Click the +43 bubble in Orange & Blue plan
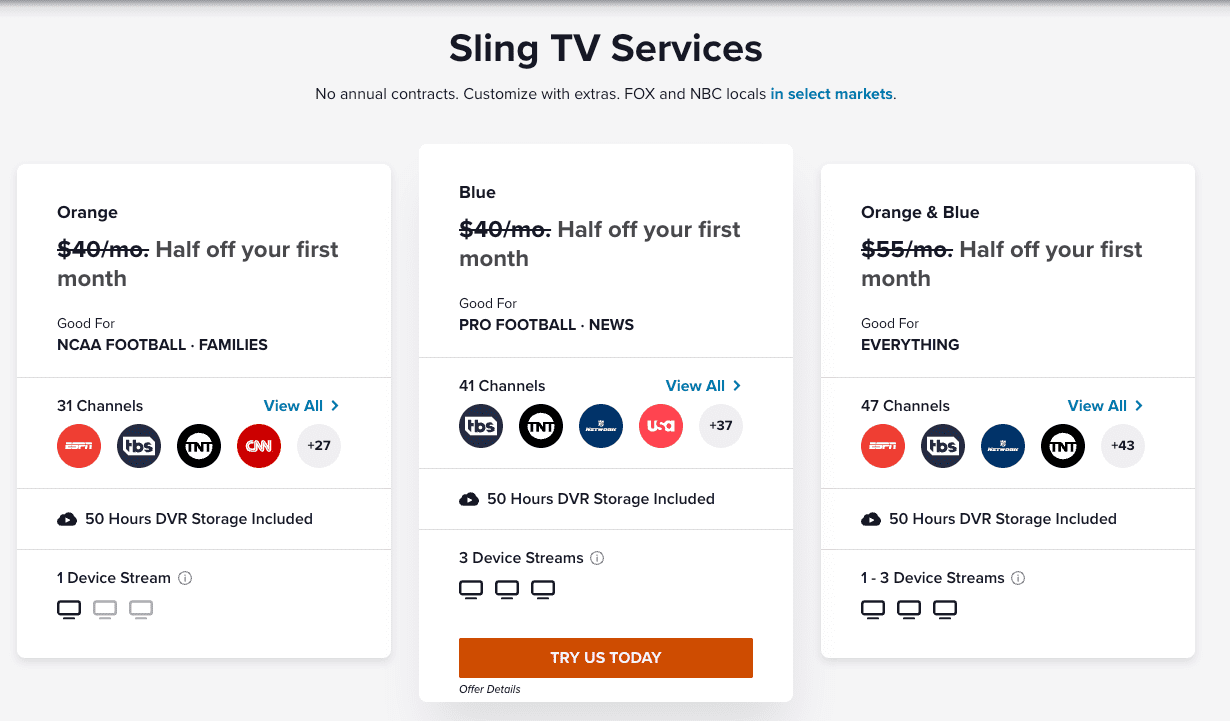The image size is (1230, 721). tap(1123, 446)
